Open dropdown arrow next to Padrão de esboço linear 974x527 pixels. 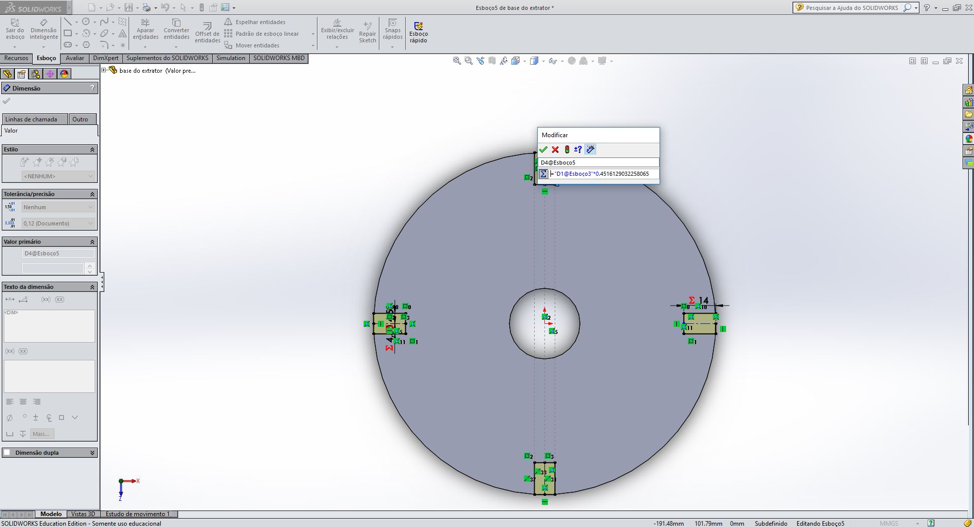312,34
